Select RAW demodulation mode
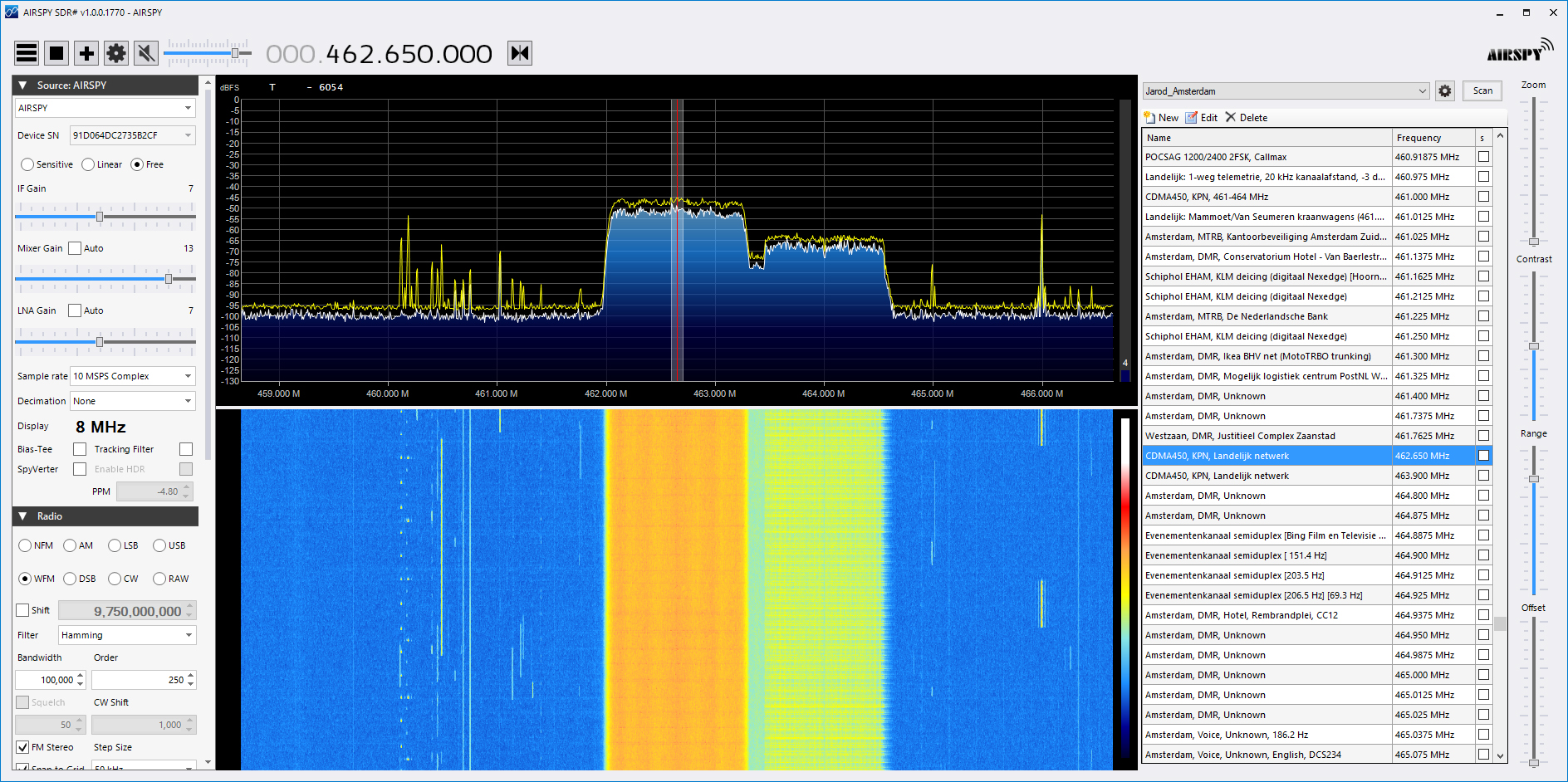Image resolution: width=1568 pixels, height=782 pixels. tap(159, 579)
